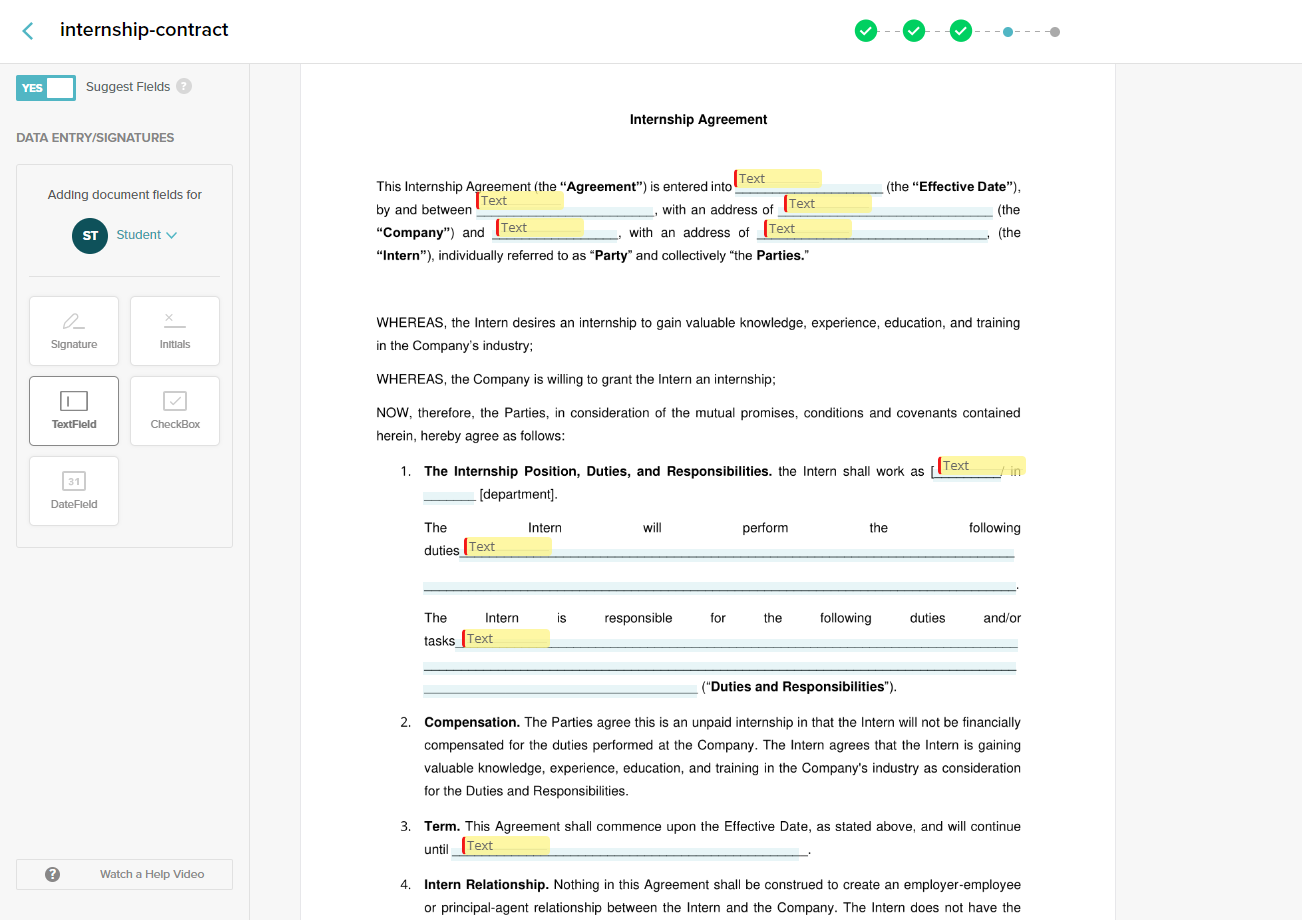Image resolution: width=1302 pixels, height=920 pixels.
Task: Navigate back using the left arrow
Action: click(26, 30)
